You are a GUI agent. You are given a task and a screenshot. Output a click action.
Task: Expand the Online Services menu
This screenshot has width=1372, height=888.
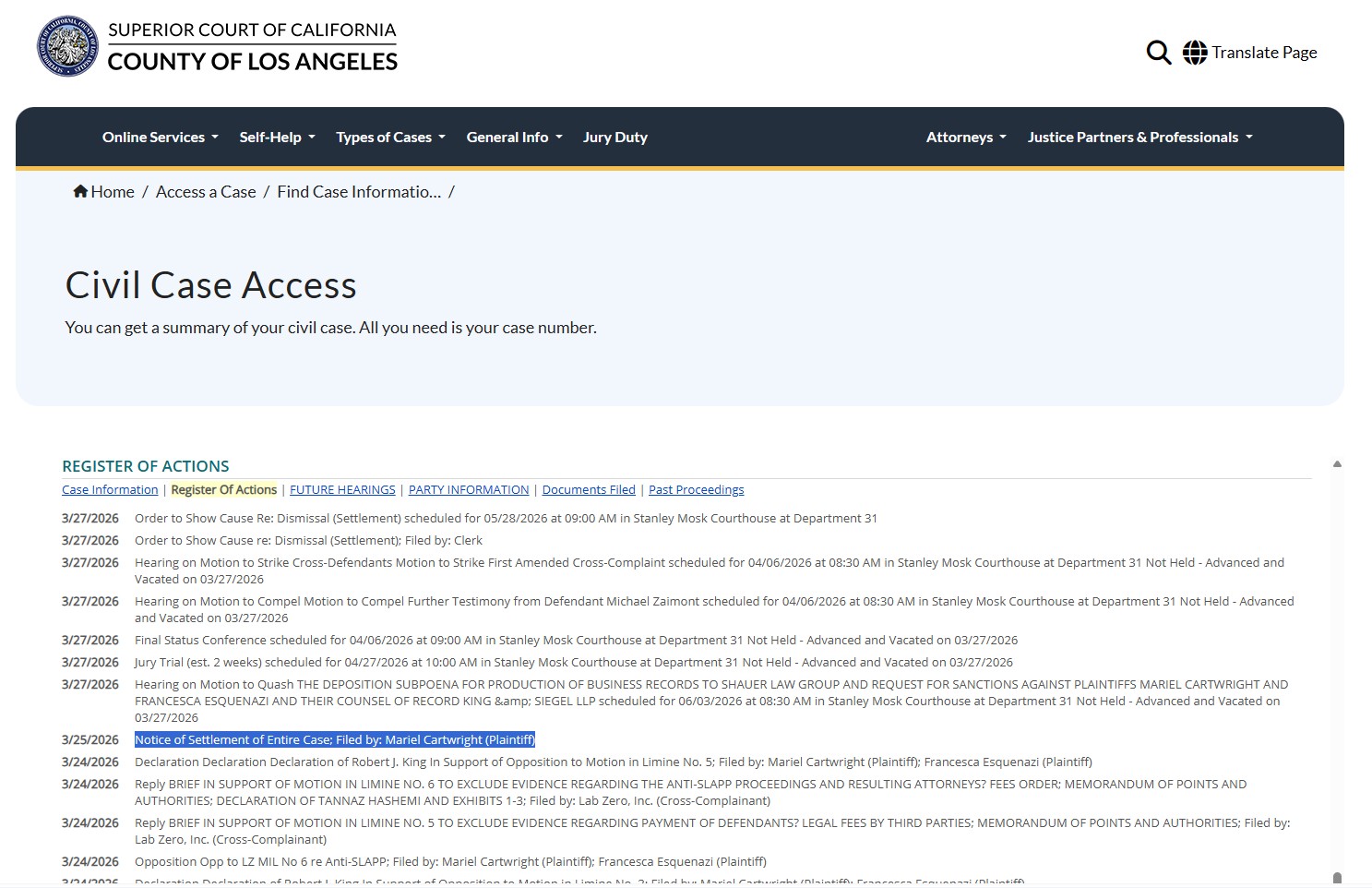coord(161,138)
